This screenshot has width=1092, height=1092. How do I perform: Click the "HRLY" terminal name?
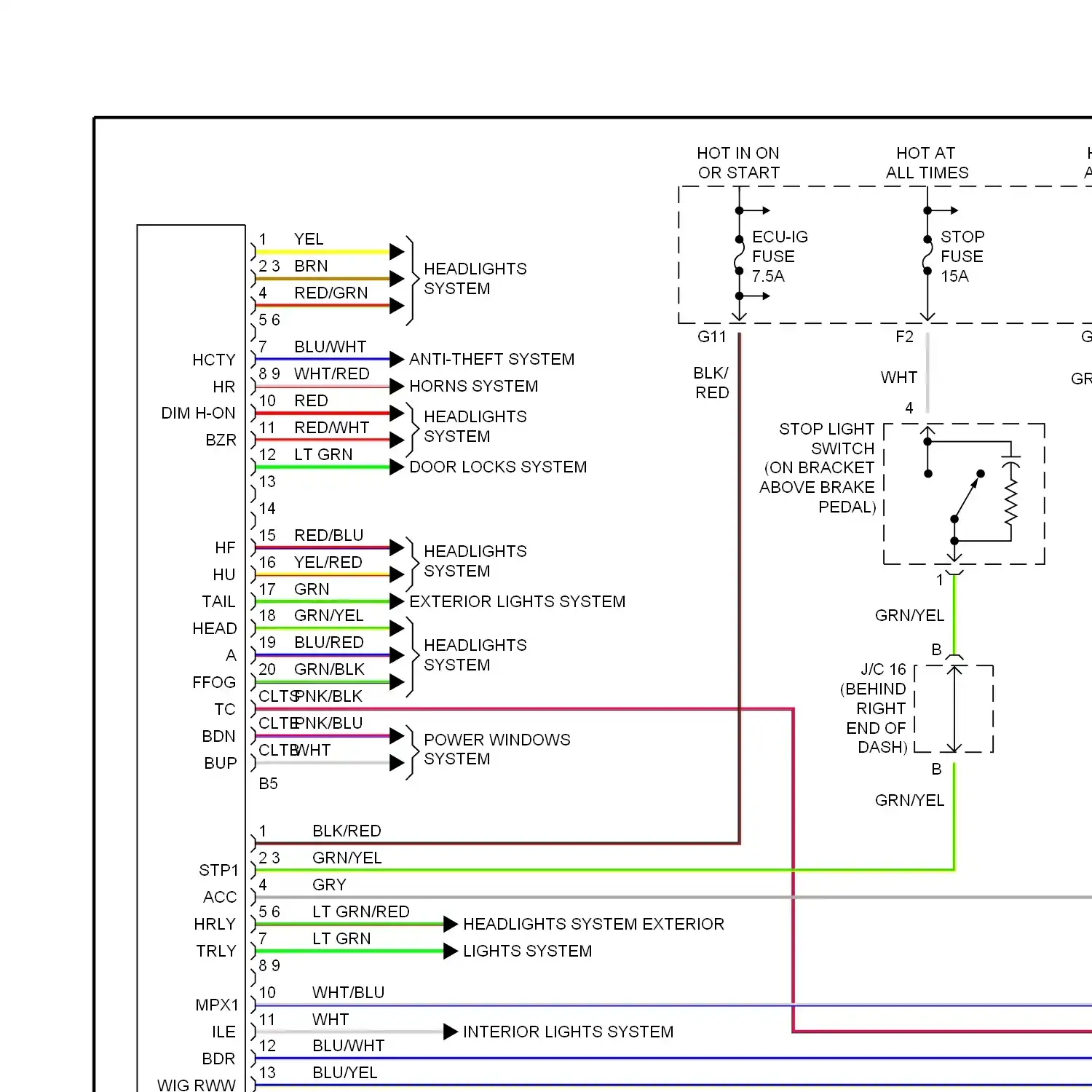pyautogui.click(x=215, y=925)
